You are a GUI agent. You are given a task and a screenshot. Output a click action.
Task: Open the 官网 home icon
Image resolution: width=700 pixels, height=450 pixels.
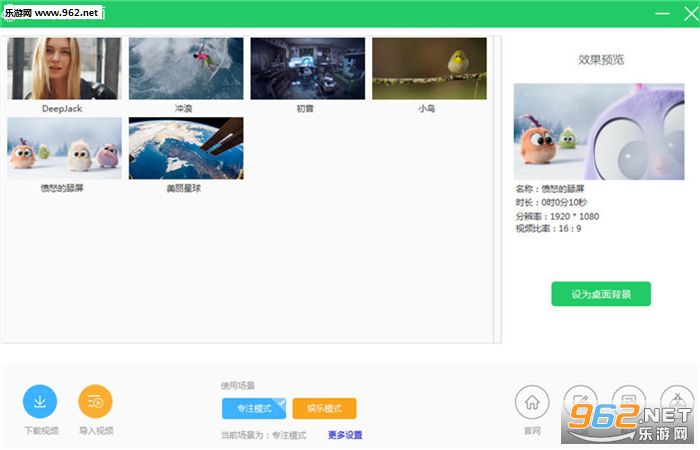(x=532, y=402)
